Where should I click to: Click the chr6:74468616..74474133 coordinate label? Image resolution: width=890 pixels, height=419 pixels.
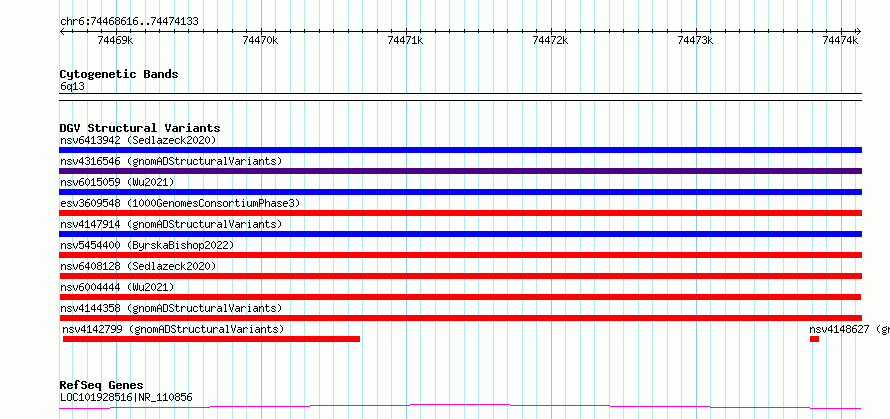129,22
